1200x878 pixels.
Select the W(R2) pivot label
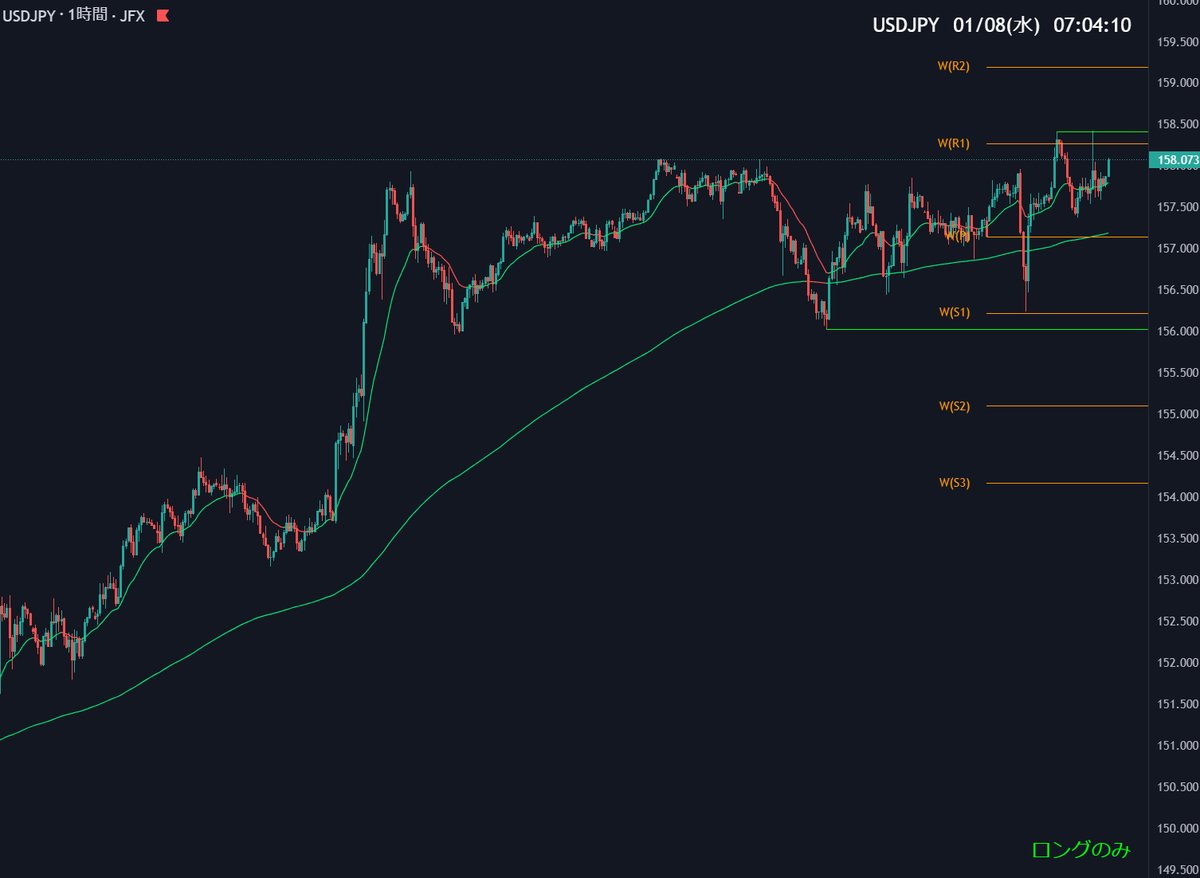953,66
